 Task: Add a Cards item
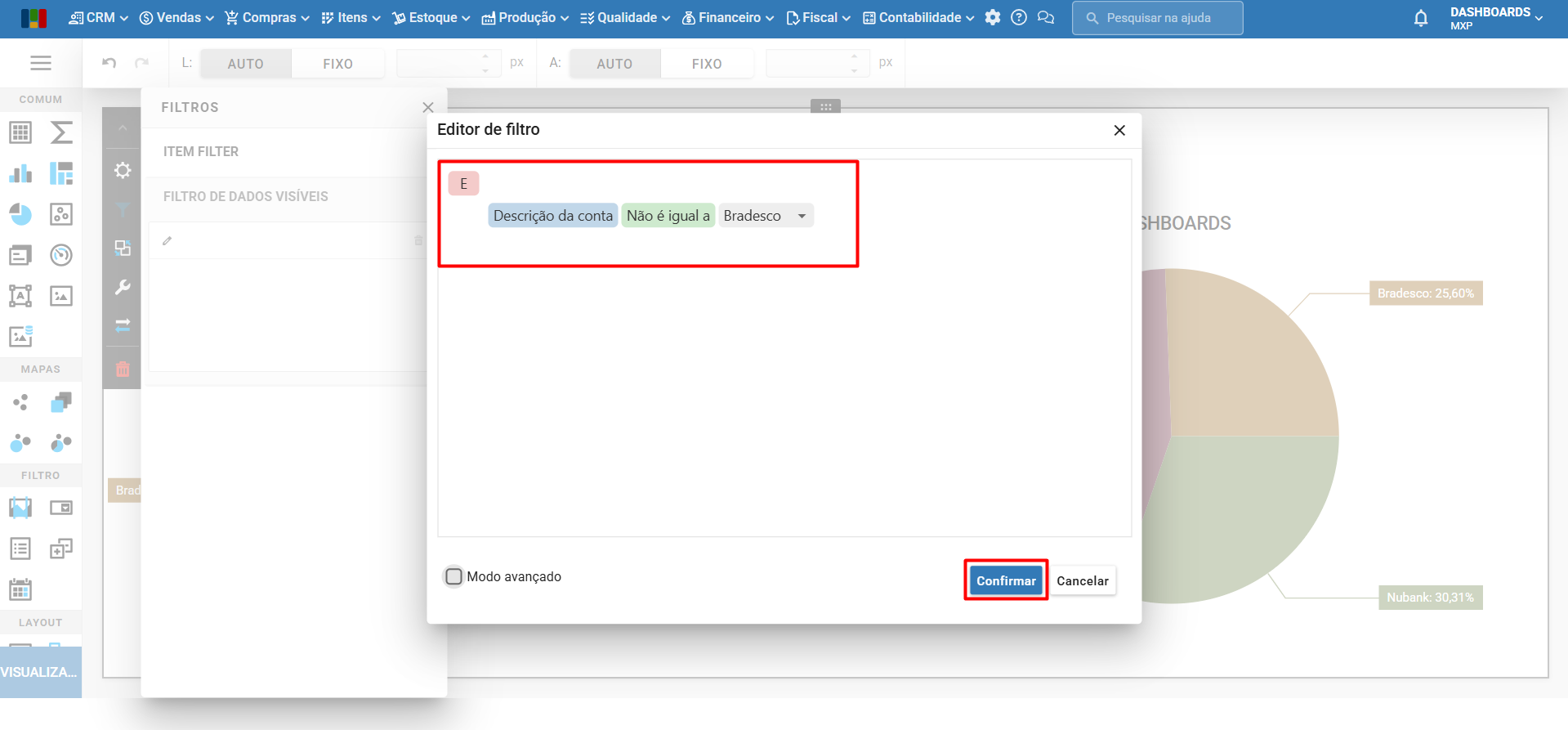coord(20,255)
